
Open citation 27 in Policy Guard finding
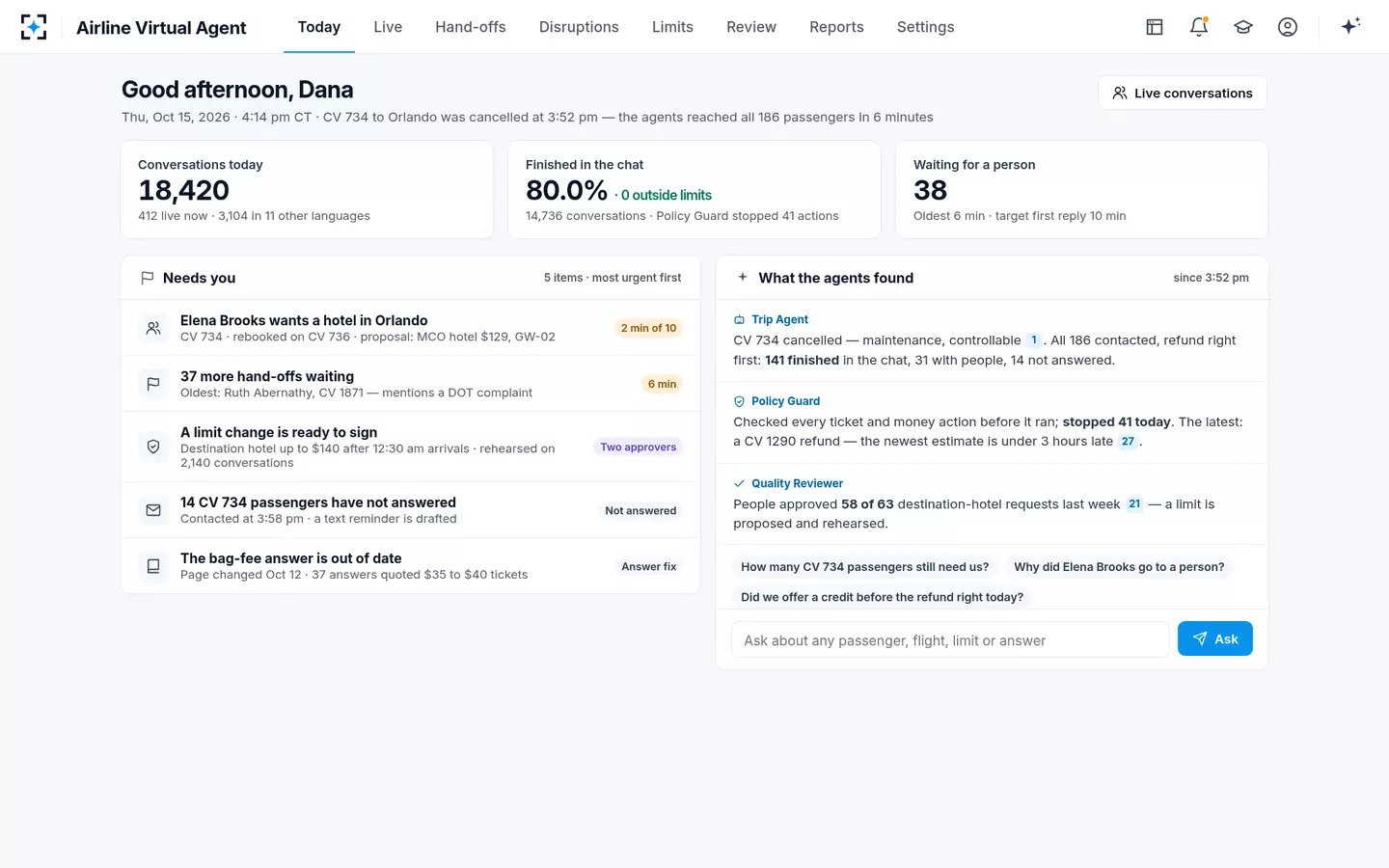coord(1128,441)
